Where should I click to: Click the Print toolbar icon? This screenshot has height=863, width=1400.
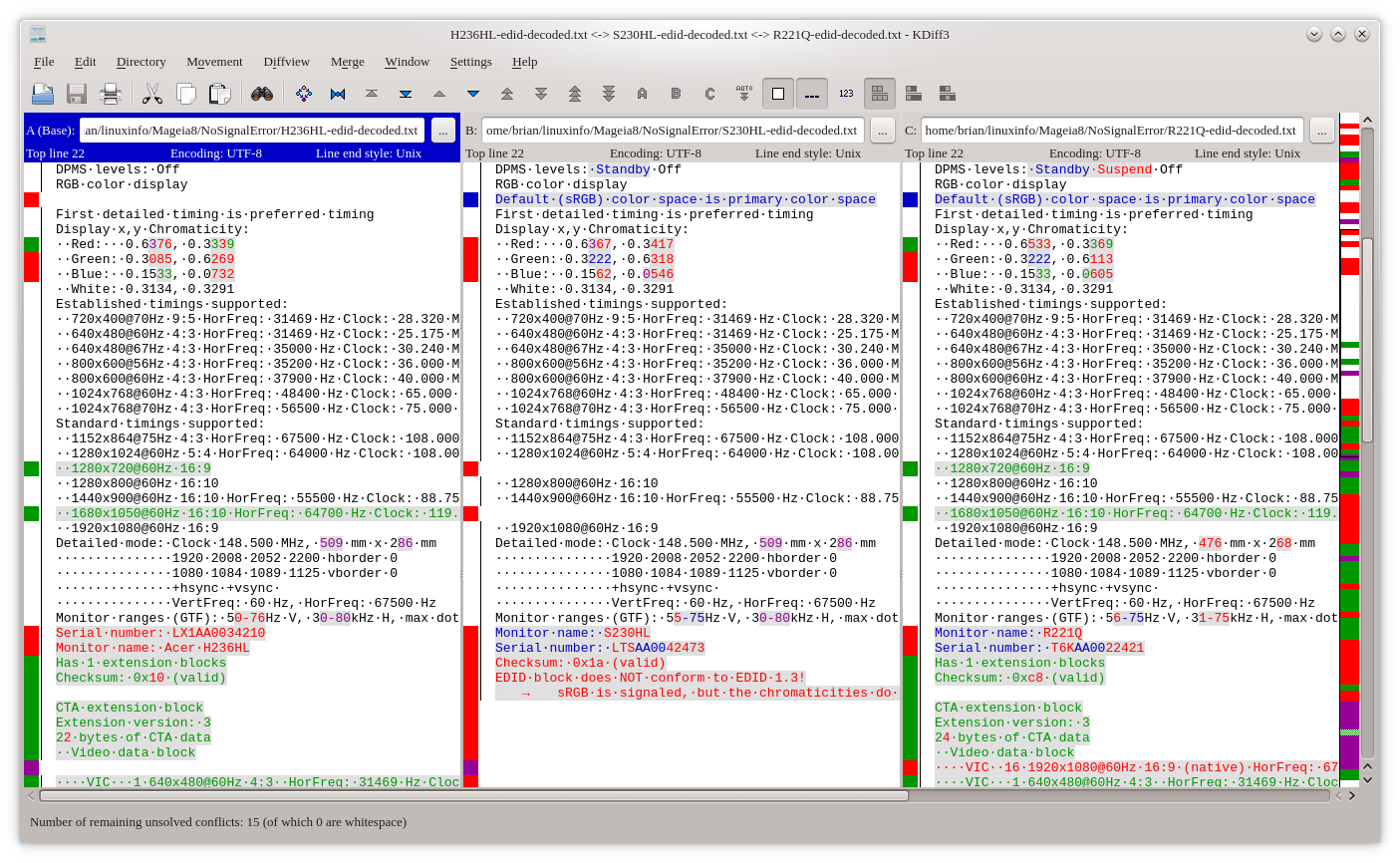click(x=111, y=94)
